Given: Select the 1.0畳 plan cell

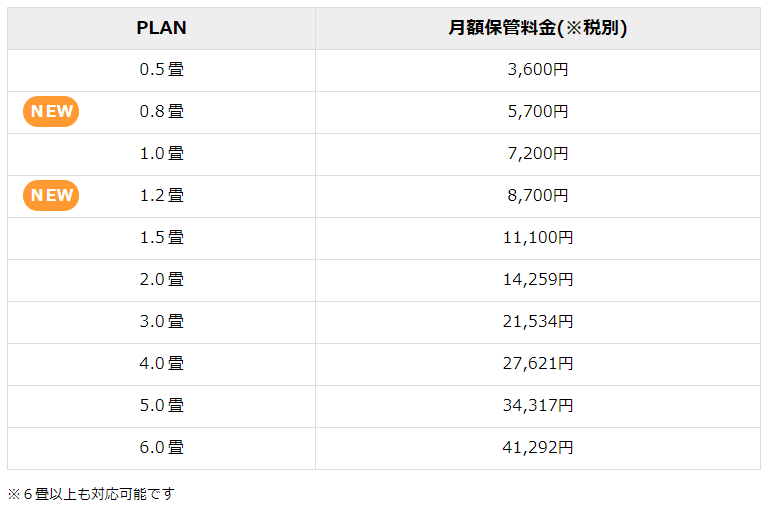Looking at the screenshot, I should (161, 154).
